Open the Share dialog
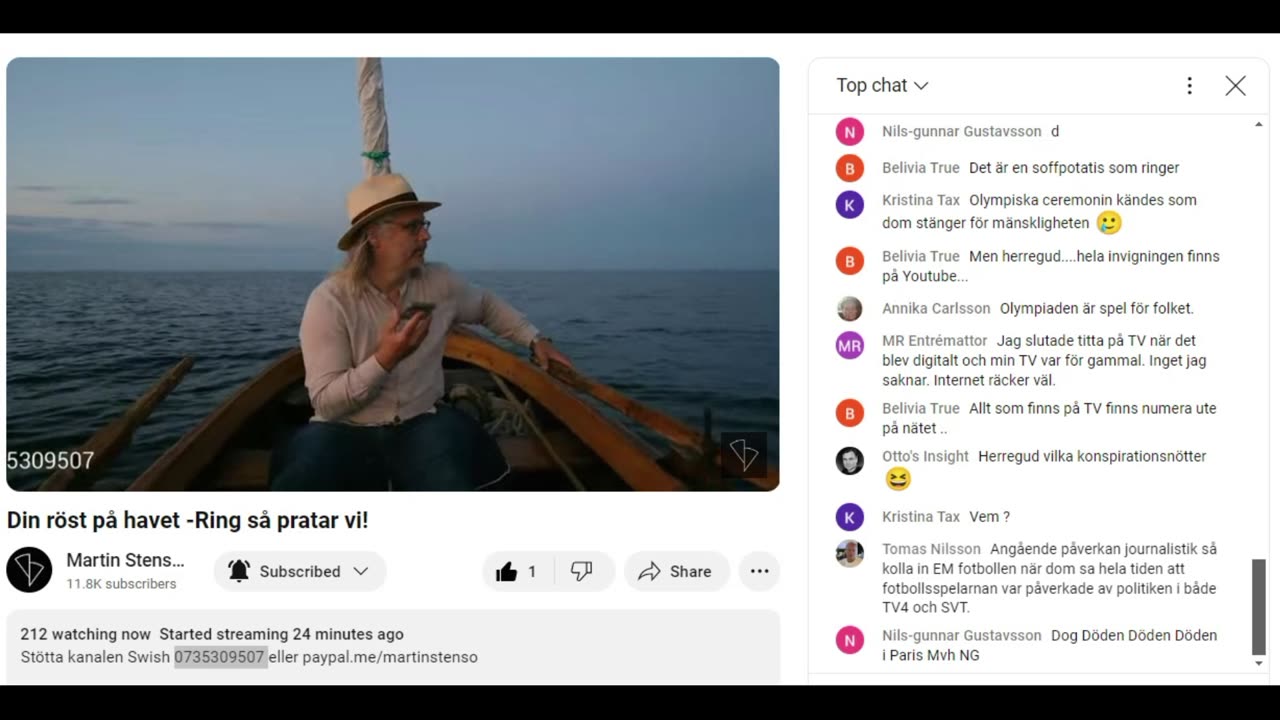The image size is (1280, 720). point(676,571)
